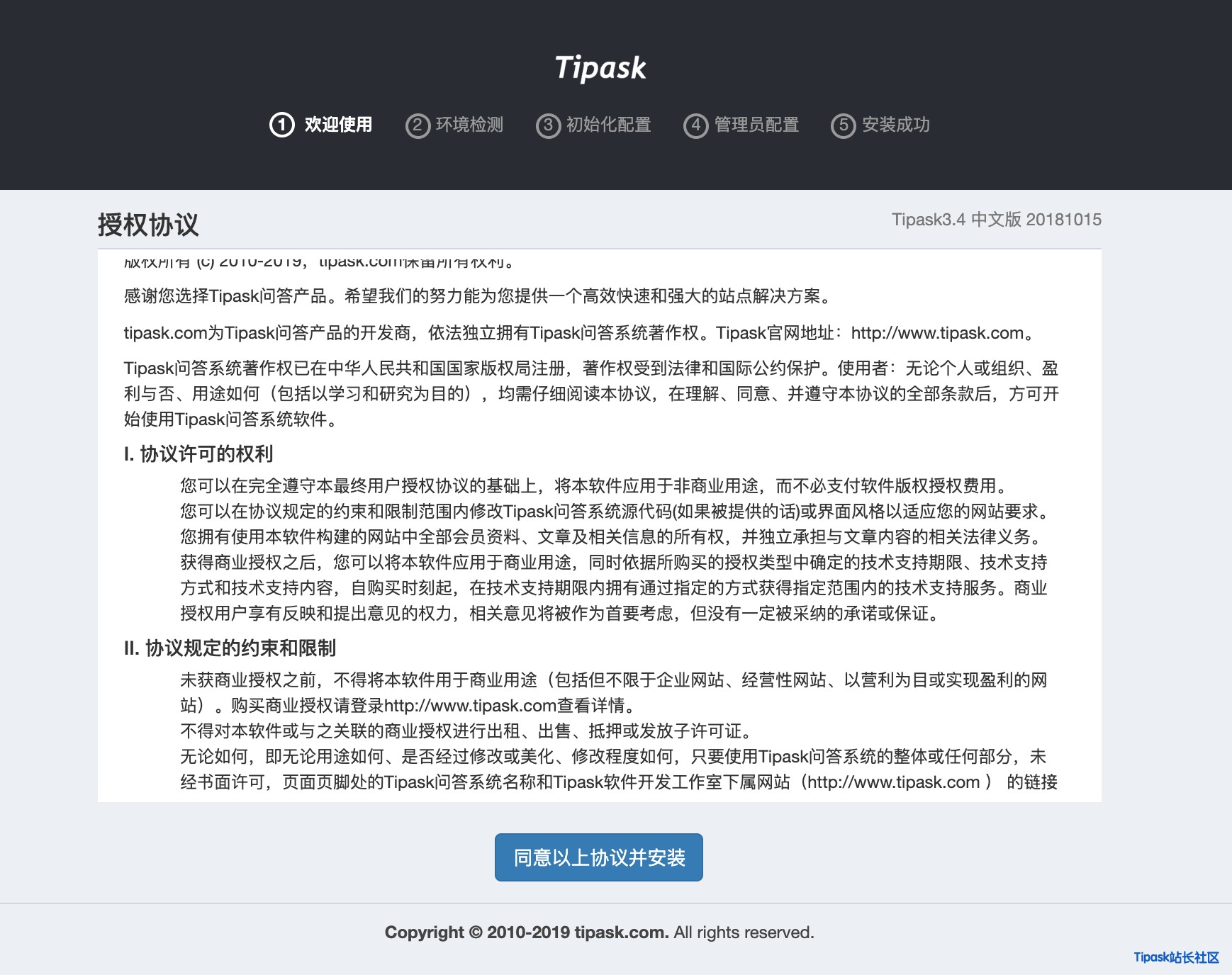Screen dimensions: 1232x975
Task: Click heading II. 协议规定的约束和限制
Action: click(x=230, y=648)
